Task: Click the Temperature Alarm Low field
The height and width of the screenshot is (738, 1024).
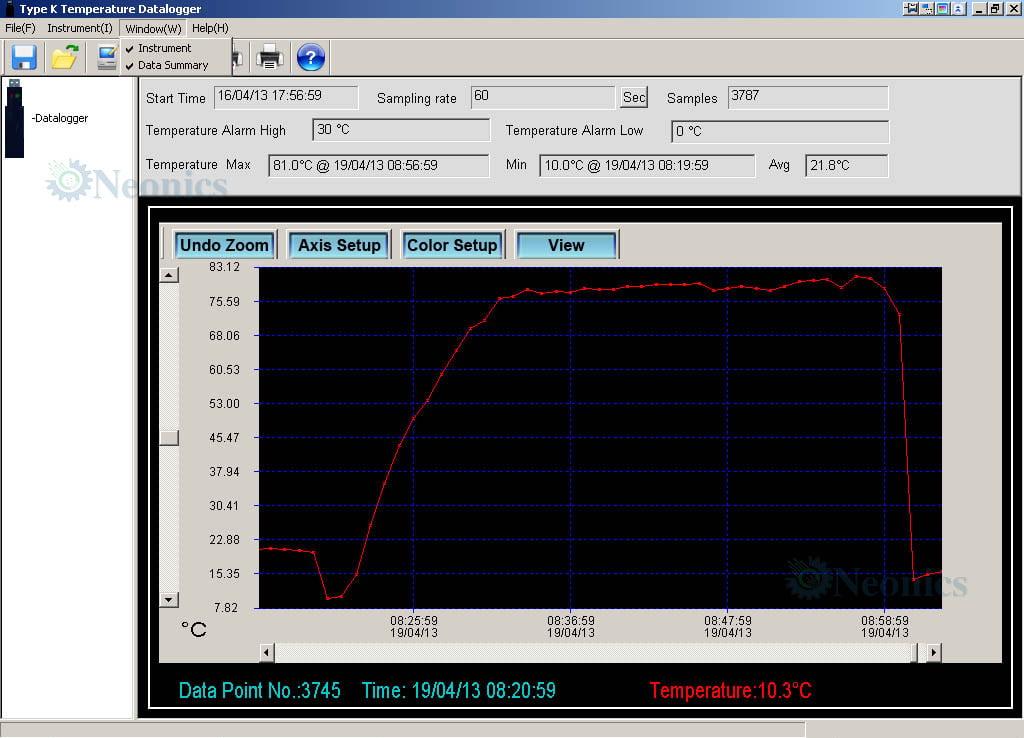Action: pyautogui.click(x=780, y=131)
